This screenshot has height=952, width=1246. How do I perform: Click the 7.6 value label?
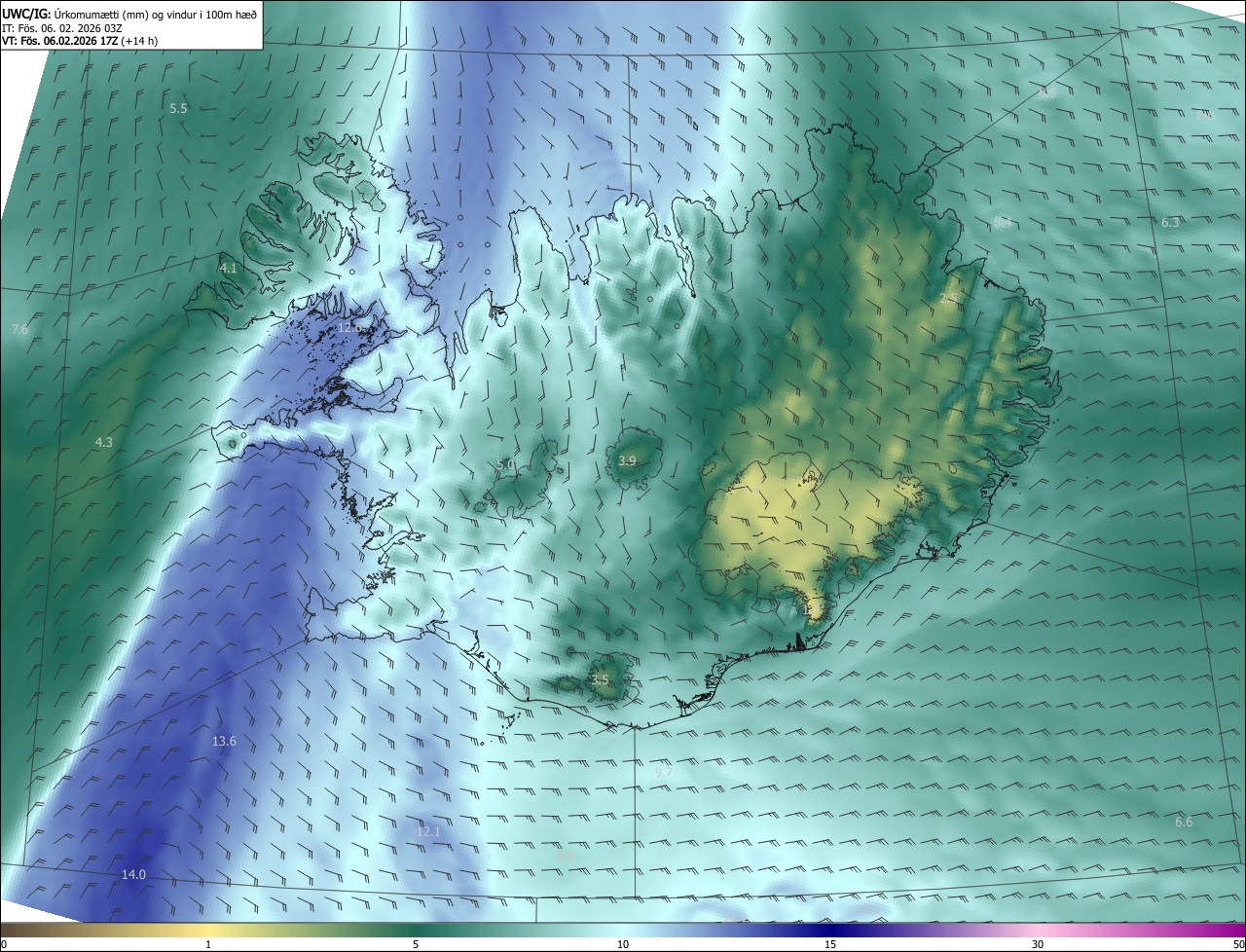pos(19,330)
